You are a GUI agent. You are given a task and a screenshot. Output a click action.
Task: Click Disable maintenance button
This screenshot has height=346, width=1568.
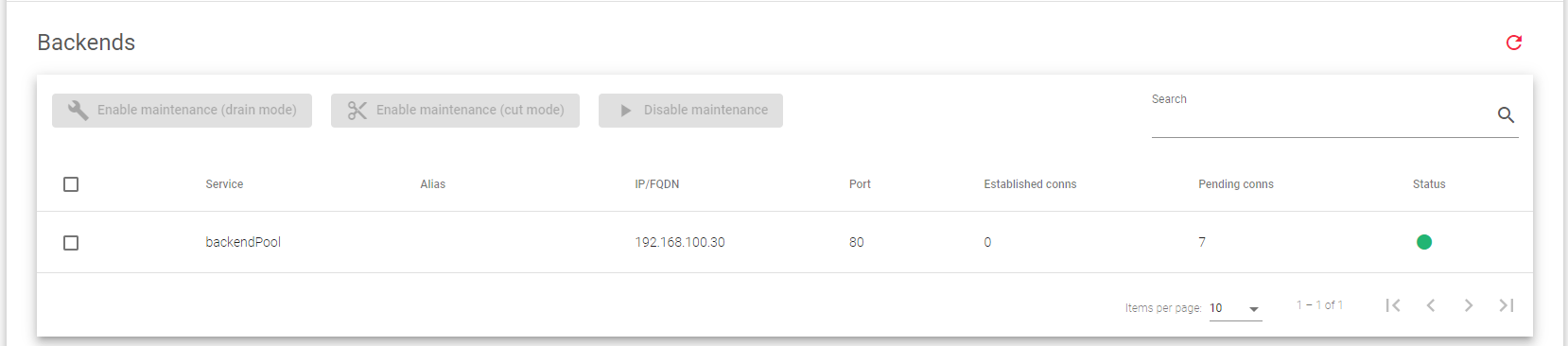pos(690,111)
